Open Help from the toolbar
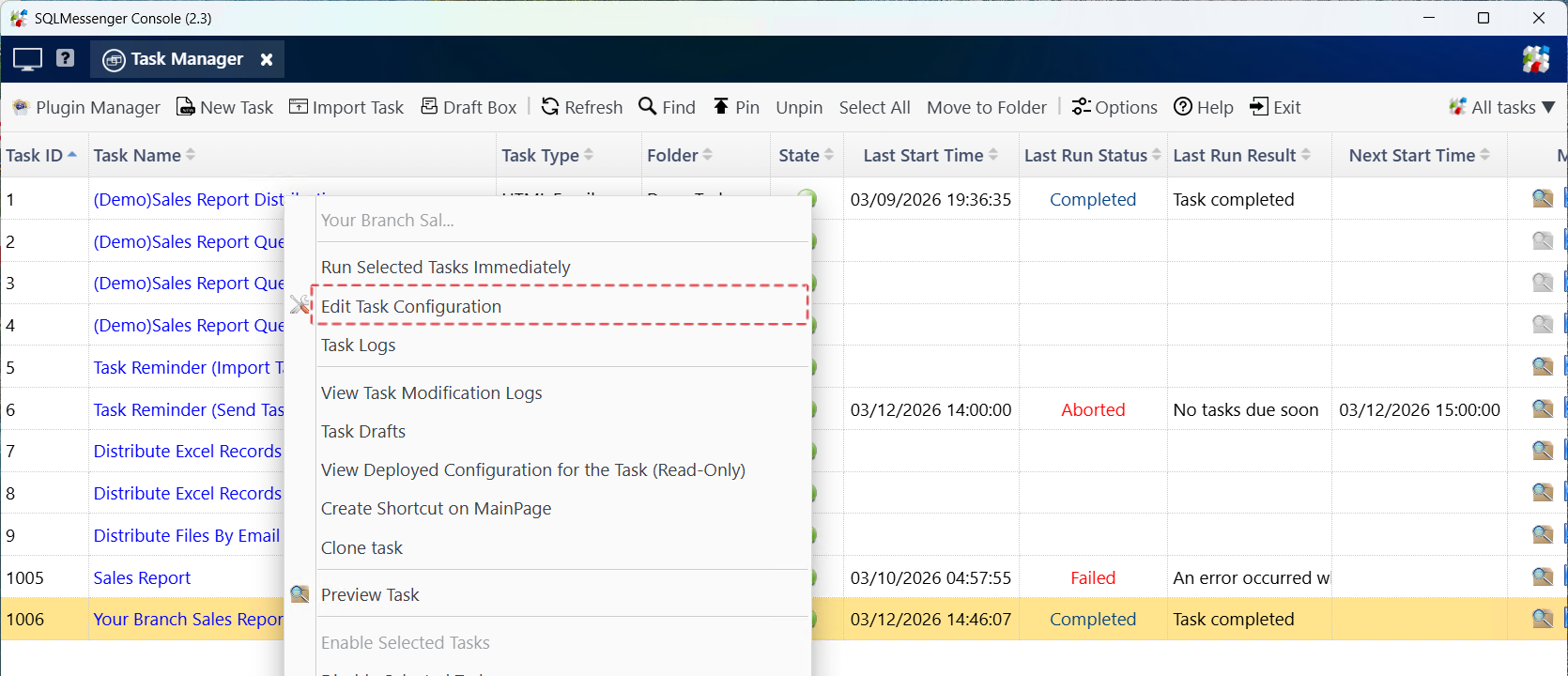1568x676 pixels. pos(1204,107)
